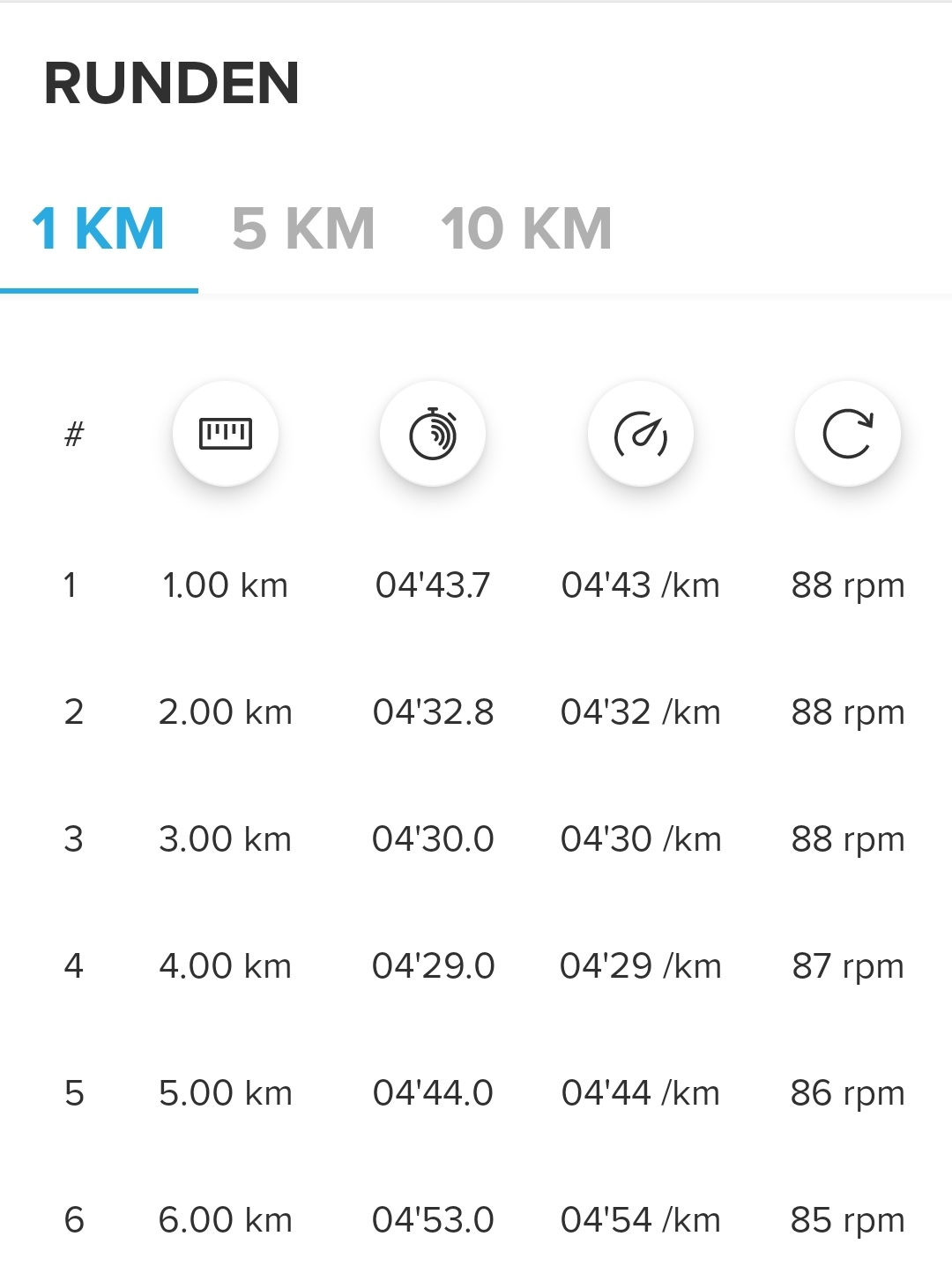This screenshot has height=1281, width=952.
Task: Tap lap 1 time 04'43.7
Action: point(433,585)
